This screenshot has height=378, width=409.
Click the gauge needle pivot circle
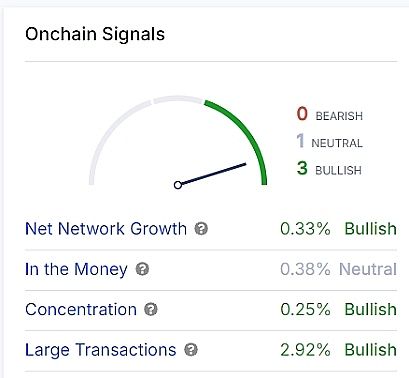pos(178,185)
